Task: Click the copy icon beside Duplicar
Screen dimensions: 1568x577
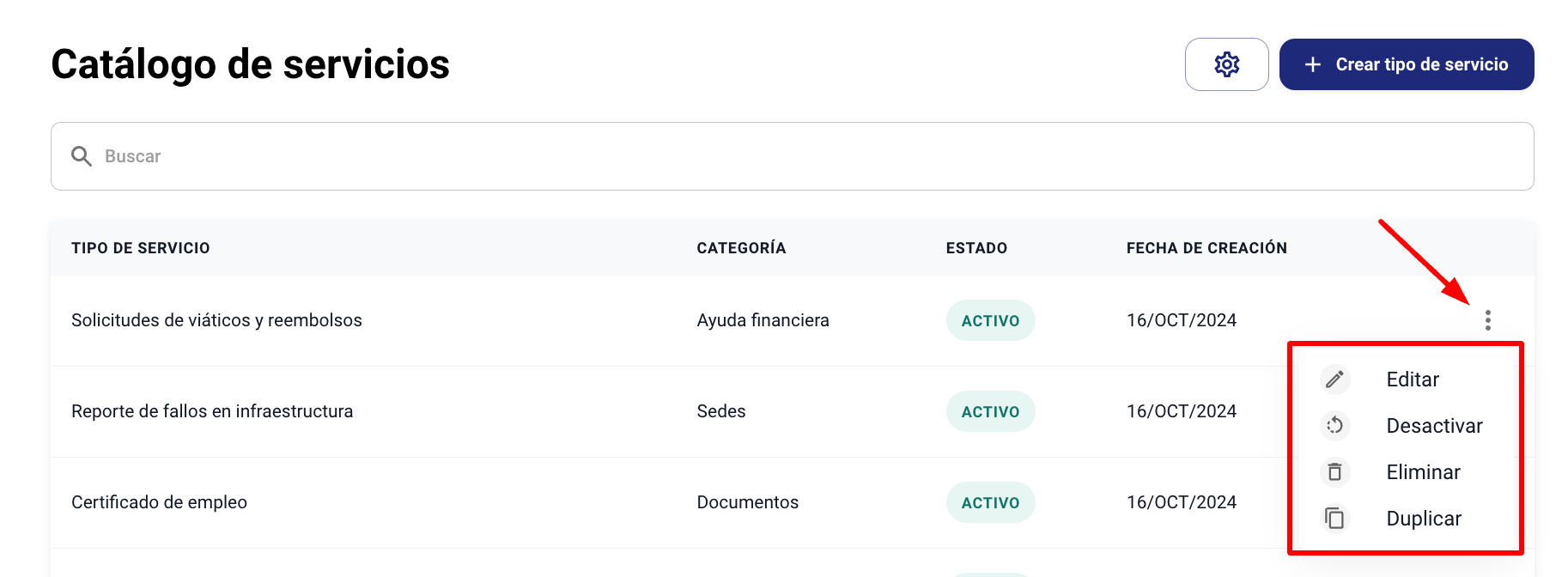Action: click(x=1334, y=519)
